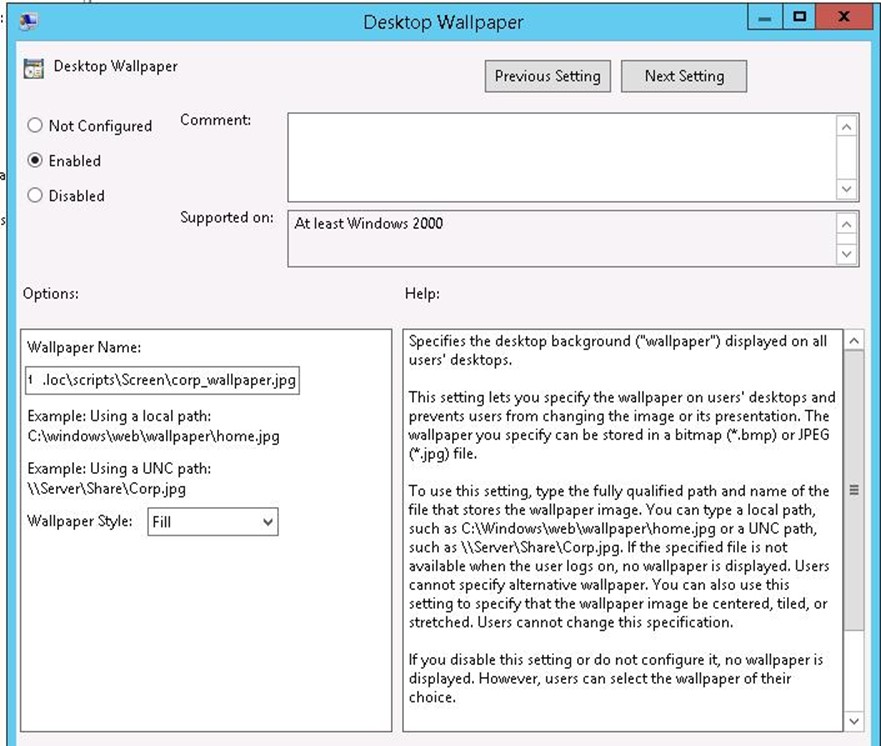Viewport: 881px width, 746px height.
Task: Click the up arrow on Help panel scrollbar
Action: point(854,340)
